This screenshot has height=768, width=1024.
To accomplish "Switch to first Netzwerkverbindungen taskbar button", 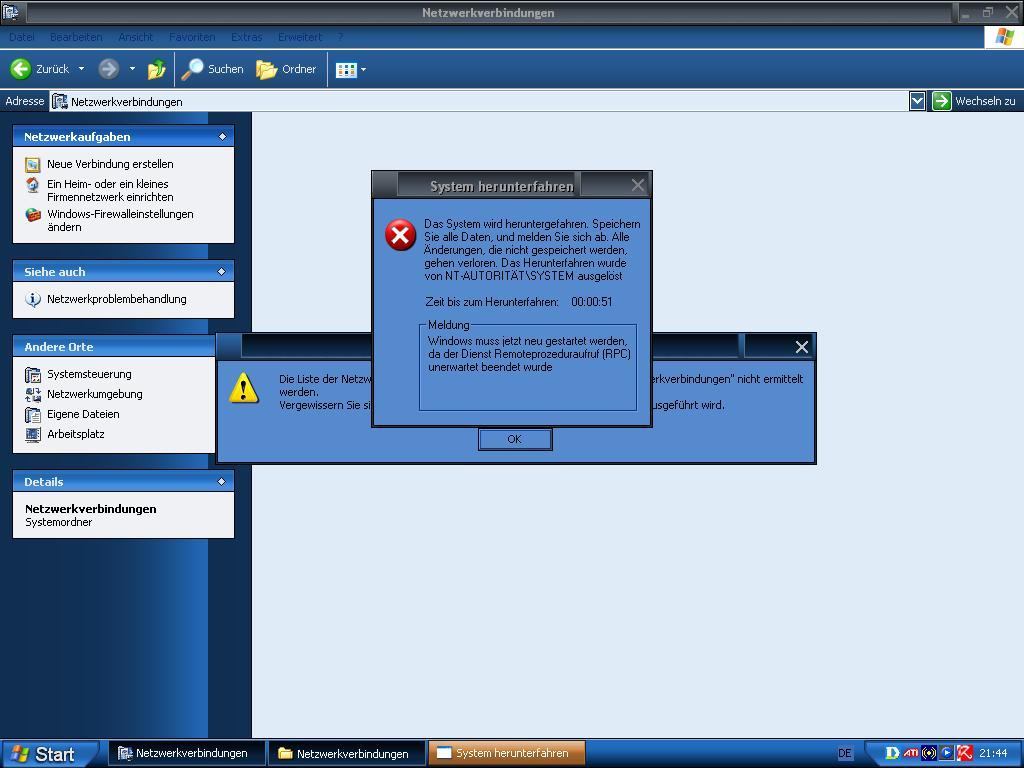I will point(185,753).
